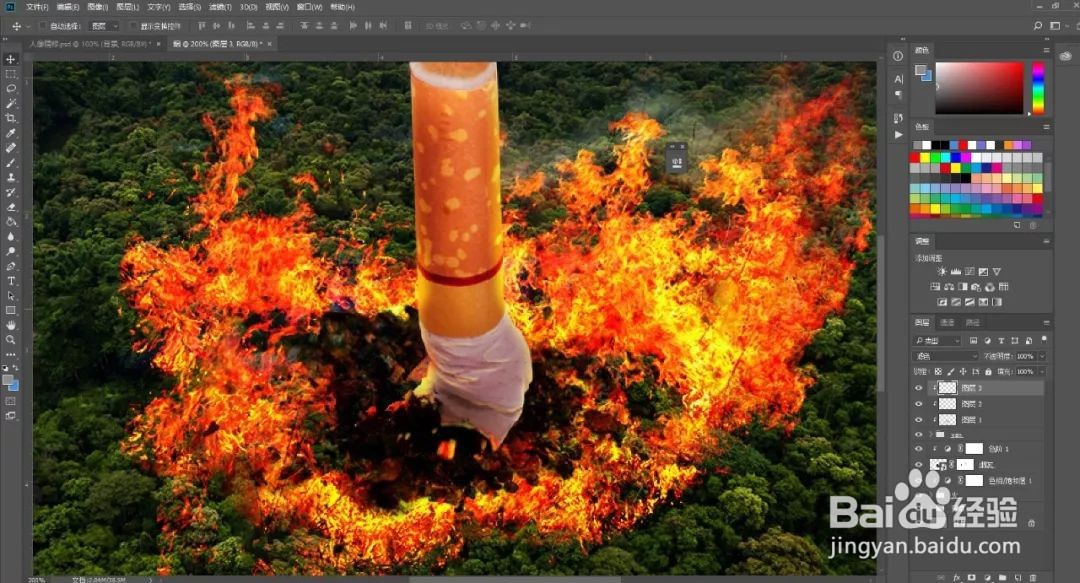The image size is (1080, 583).
Task: Create a new group folder
Action: (1002, 577)
